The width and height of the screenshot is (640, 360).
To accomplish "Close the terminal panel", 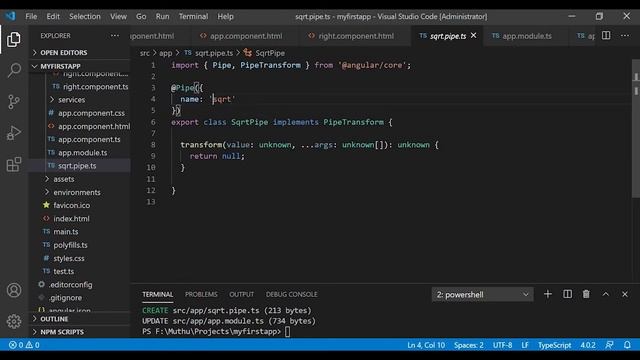I will [x=625, y=294].
